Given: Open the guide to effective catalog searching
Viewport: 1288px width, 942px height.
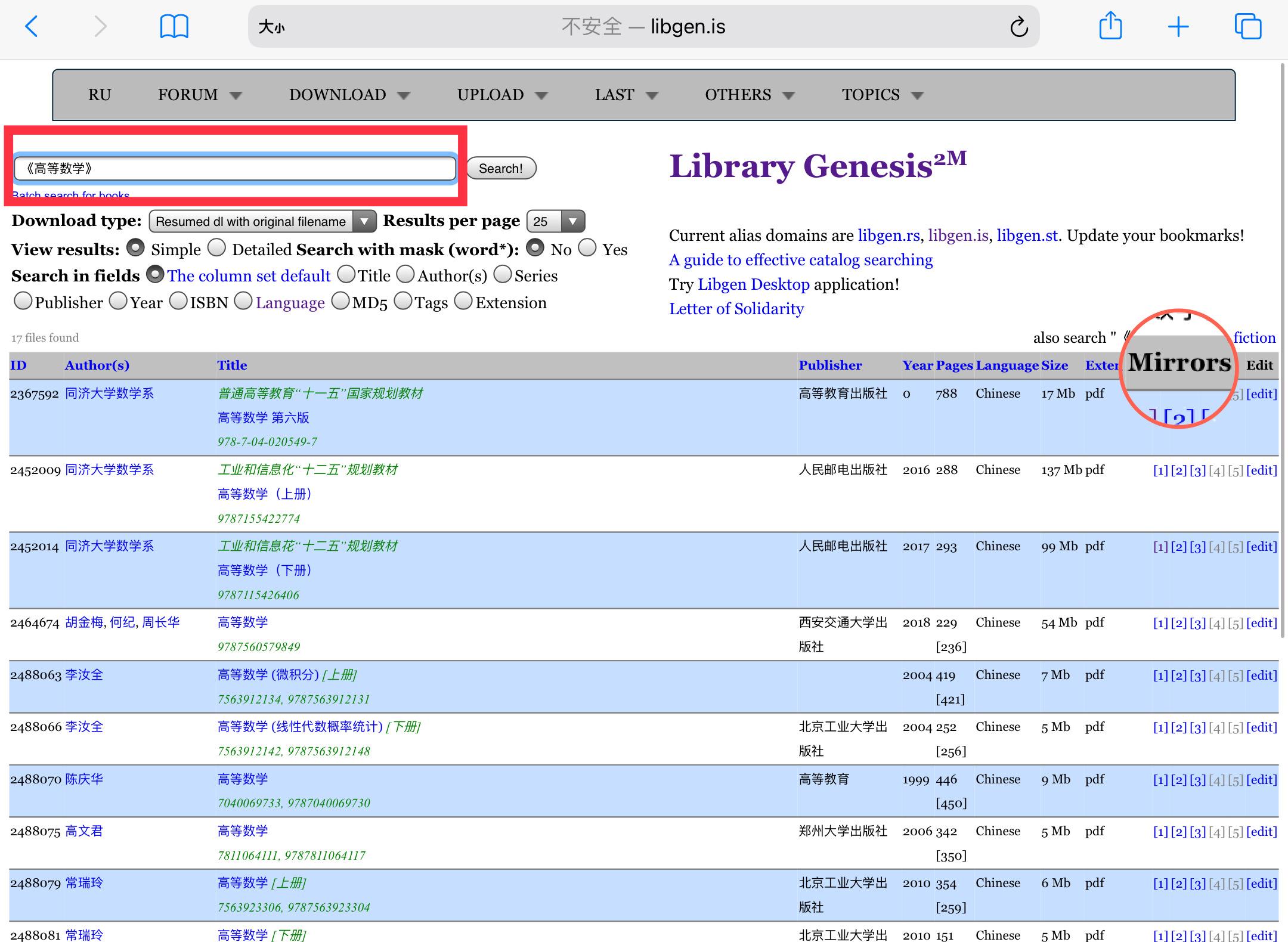Looking at the screenshot, I should pyautogui.click(x=801, y=260).
